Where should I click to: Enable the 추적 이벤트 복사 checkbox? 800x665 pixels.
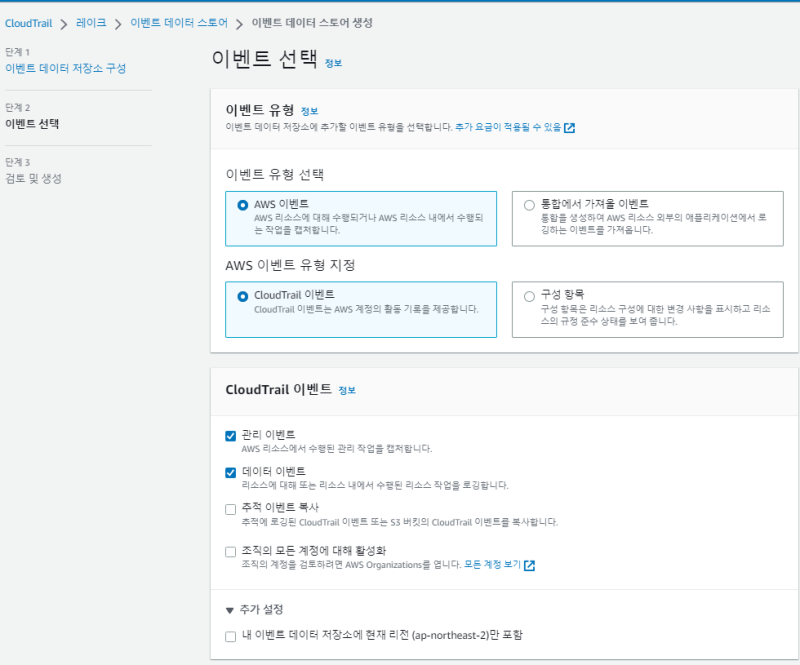[x=231, y=509]
